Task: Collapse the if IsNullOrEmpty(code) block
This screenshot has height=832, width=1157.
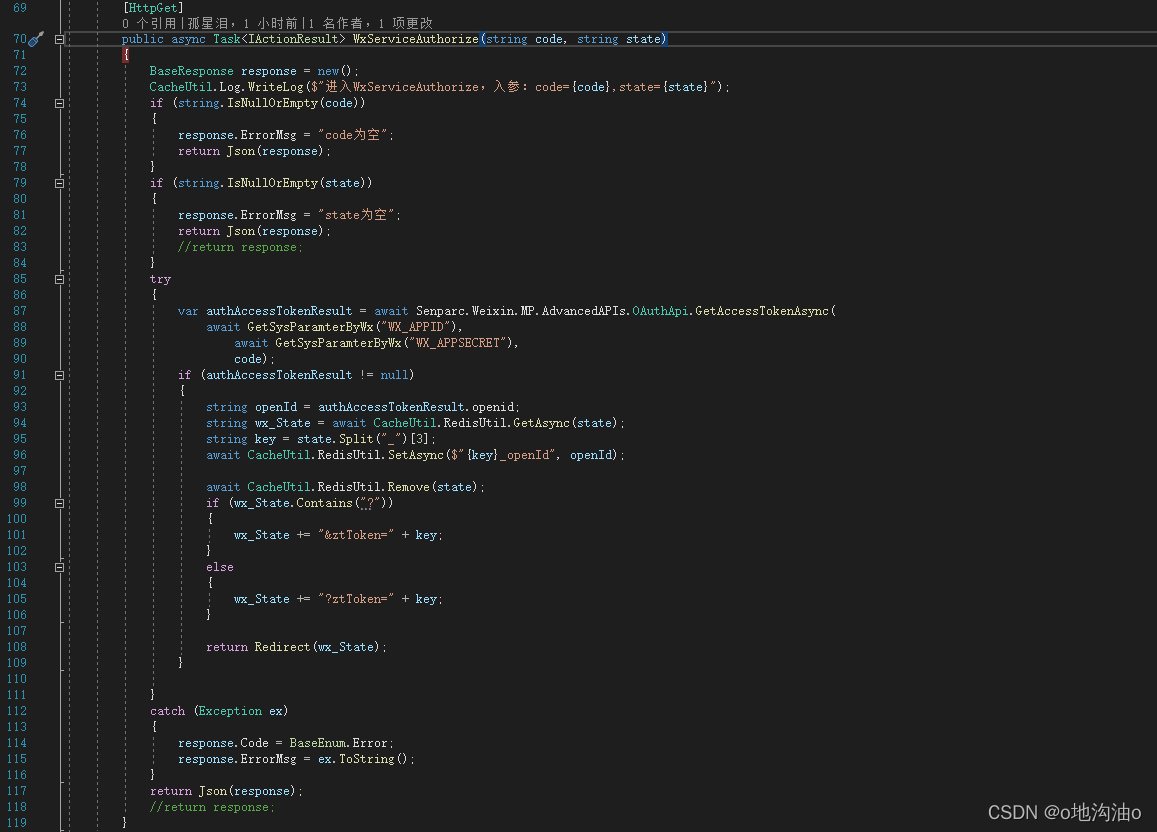Action: pyautogui.click(x=60, y=103)
